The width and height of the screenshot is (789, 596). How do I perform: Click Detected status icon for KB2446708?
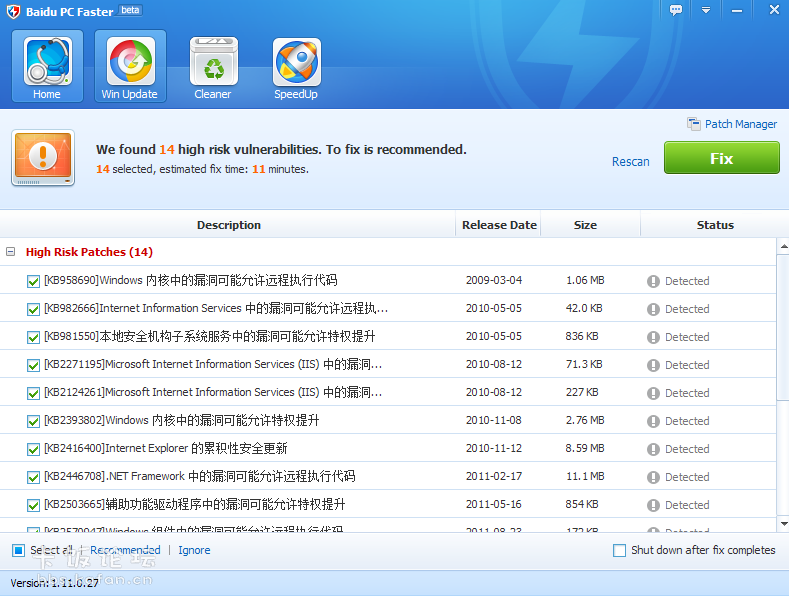click(653, 477)
